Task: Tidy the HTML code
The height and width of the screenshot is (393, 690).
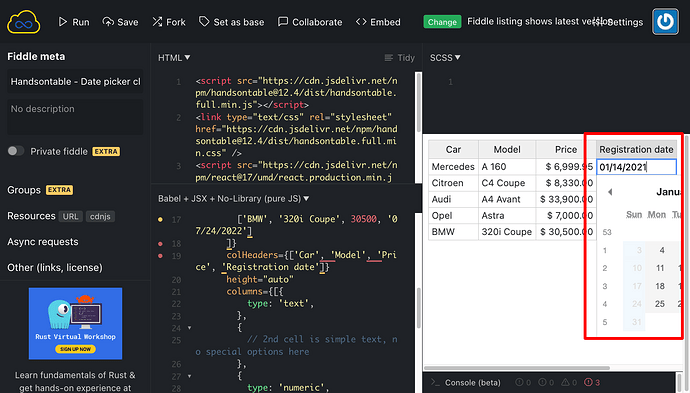Action: tap(400, 58)
